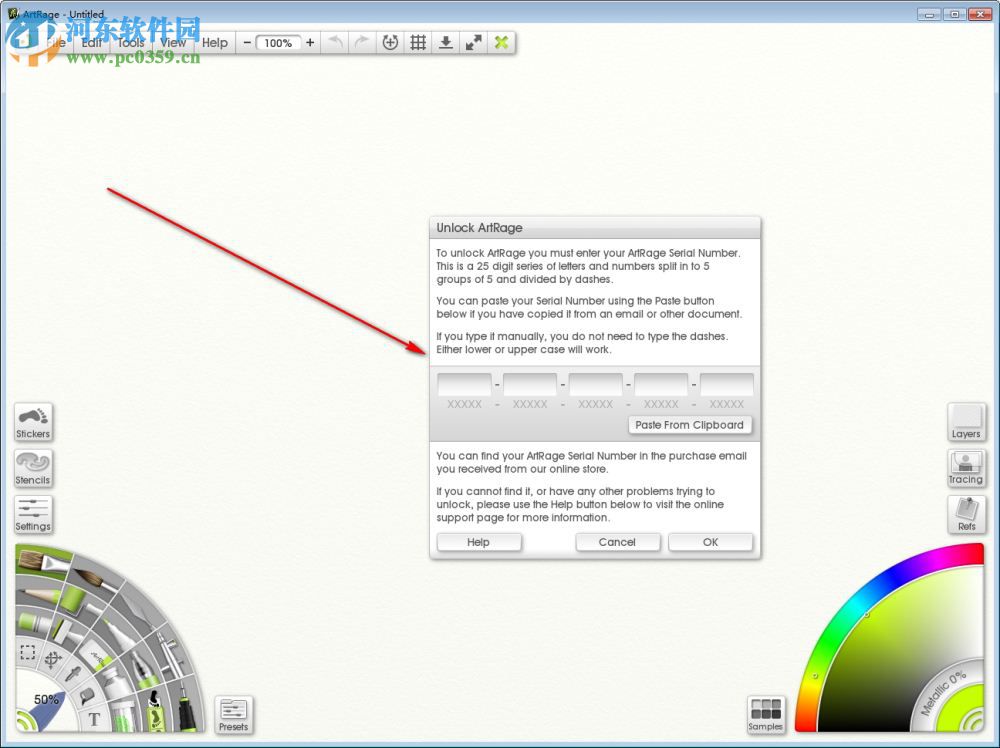Viewport: 1000px width, 748px height.
Task: Select the Text tool in picker
Action: 95,718
